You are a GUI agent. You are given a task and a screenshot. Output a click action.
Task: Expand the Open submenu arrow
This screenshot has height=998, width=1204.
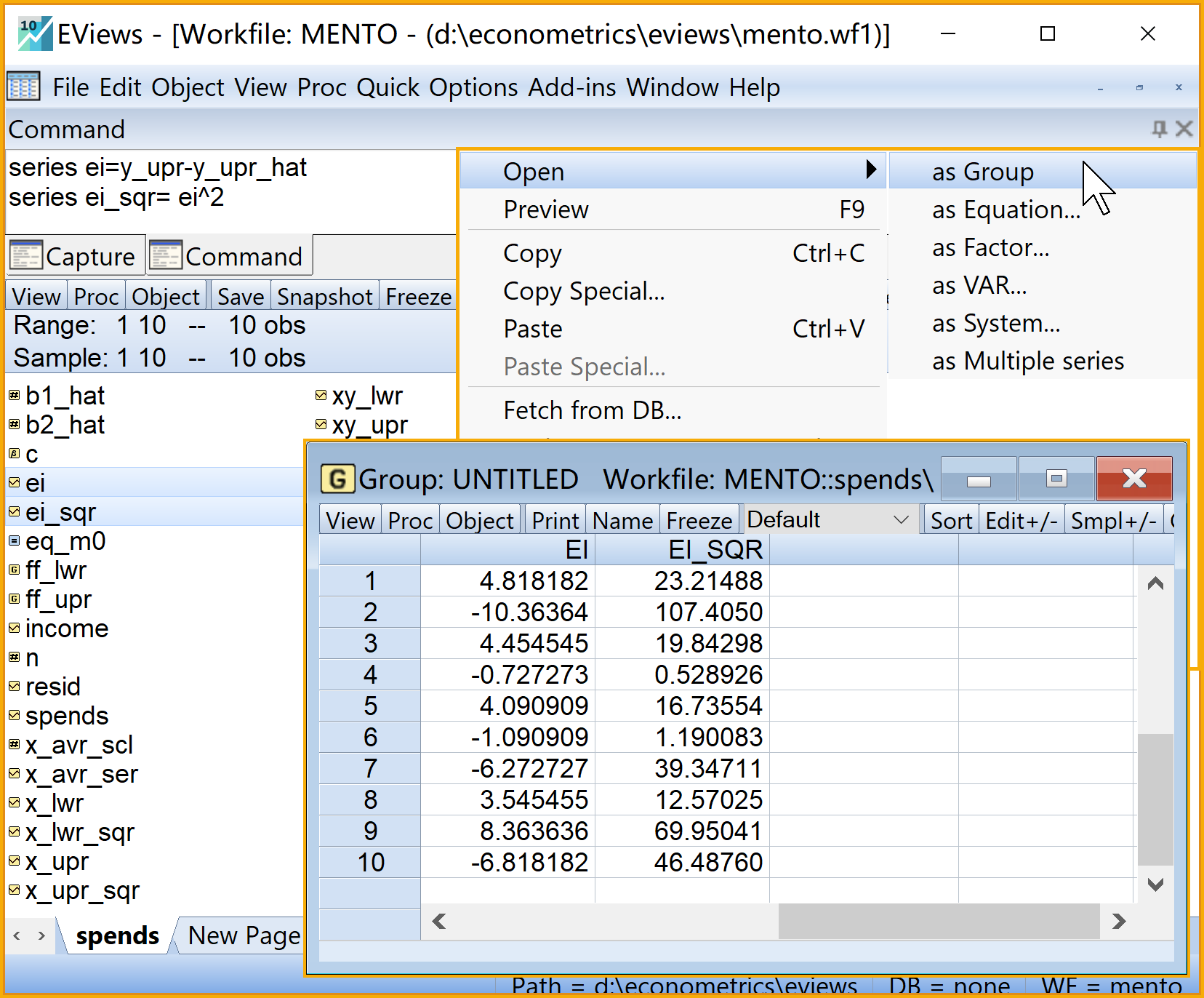pos(871,170)
